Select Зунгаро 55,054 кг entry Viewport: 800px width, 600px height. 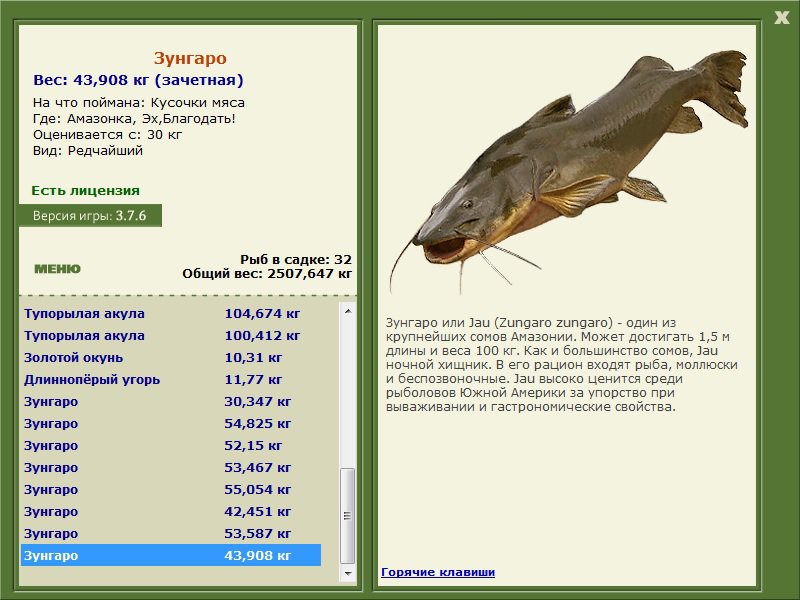coord(170,490)
